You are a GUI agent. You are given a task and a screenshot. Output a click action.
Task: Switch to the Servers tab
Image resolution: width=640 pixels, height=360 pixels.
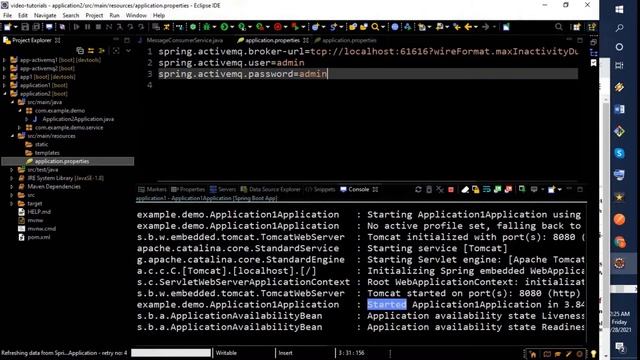pos(223,189)
